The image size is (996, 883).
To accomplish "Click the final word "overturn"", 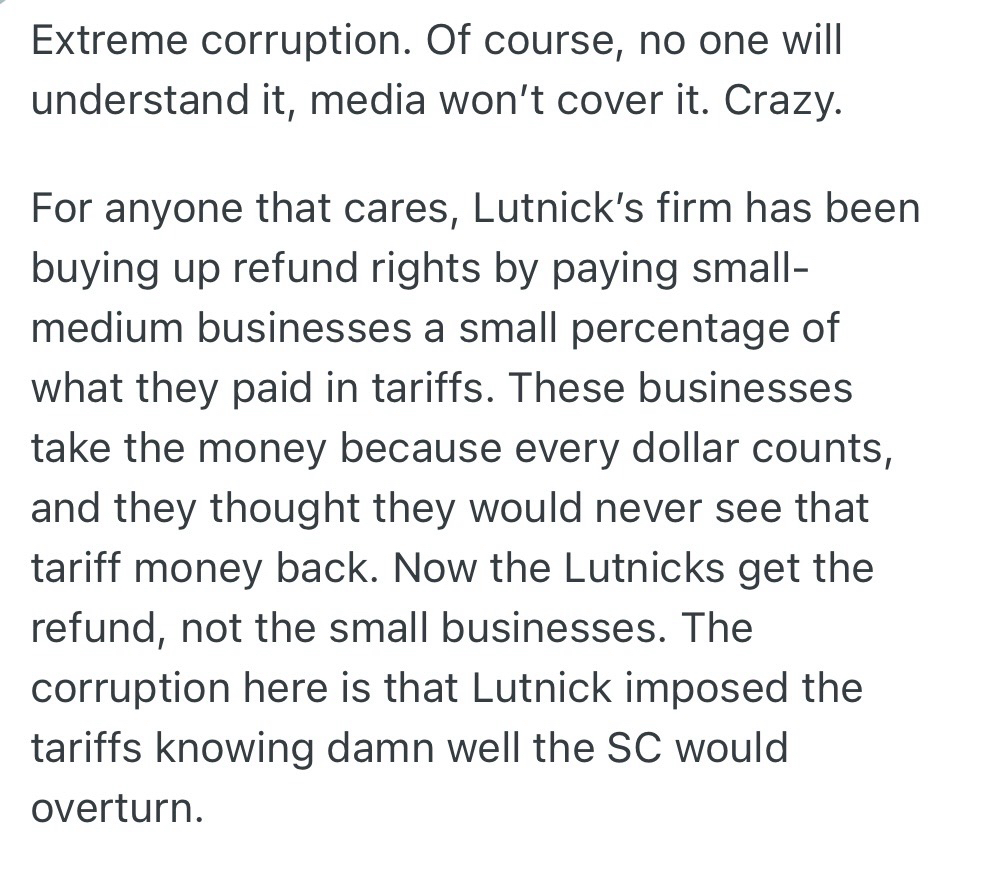I will (117, 808).
